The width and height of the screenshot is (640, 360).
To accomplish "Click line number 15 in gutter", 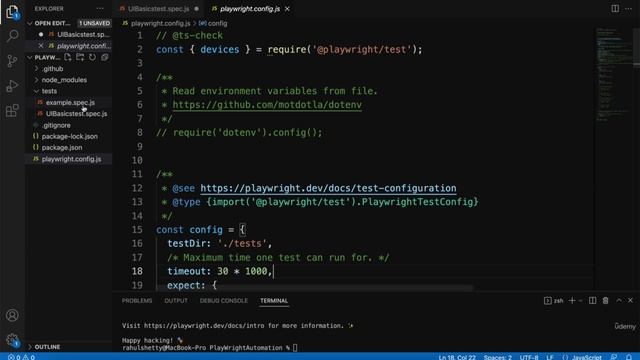I will (x=137, y=230).
